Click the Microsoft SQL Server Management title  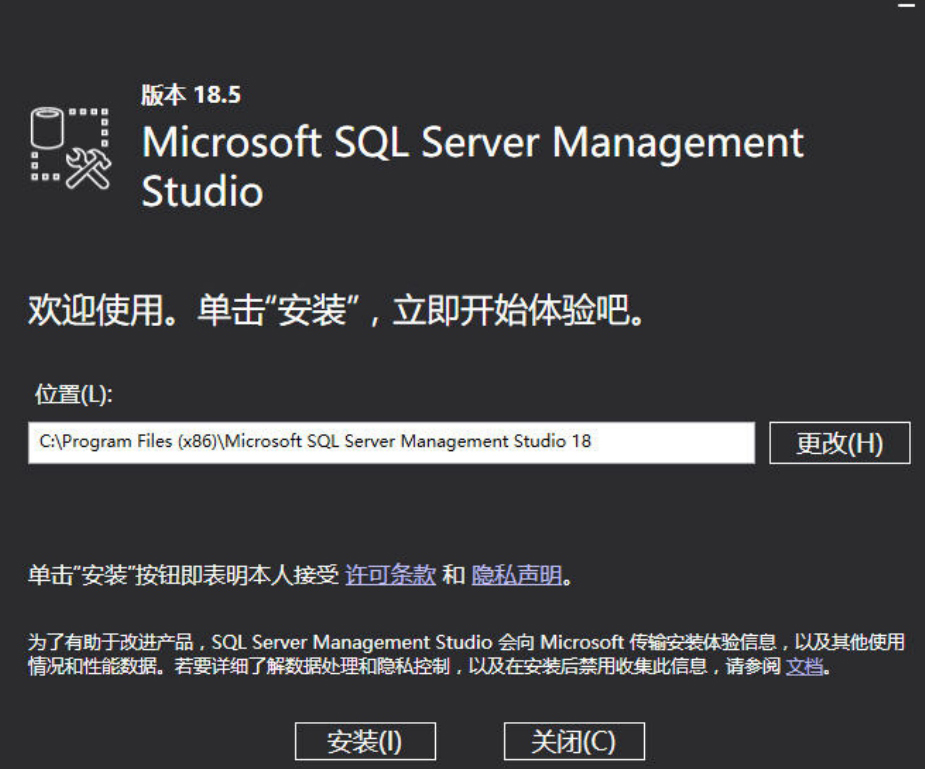point(471,143)
